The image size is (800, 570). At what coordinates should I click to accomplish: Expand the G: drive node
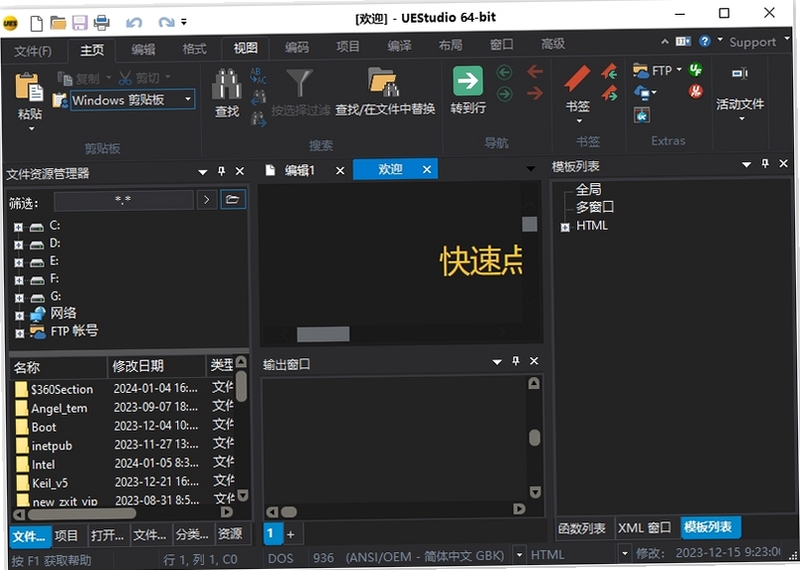(19, 298)
